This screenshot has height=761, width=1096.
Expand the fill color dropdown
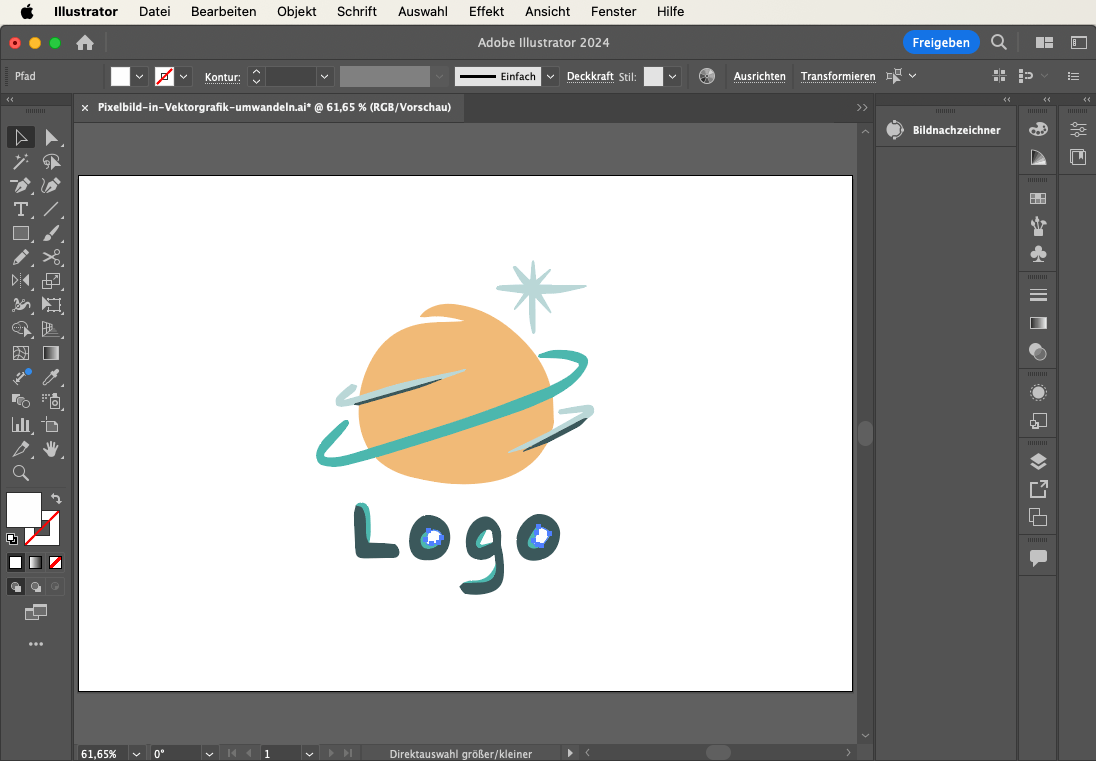[x=140, y=76]
